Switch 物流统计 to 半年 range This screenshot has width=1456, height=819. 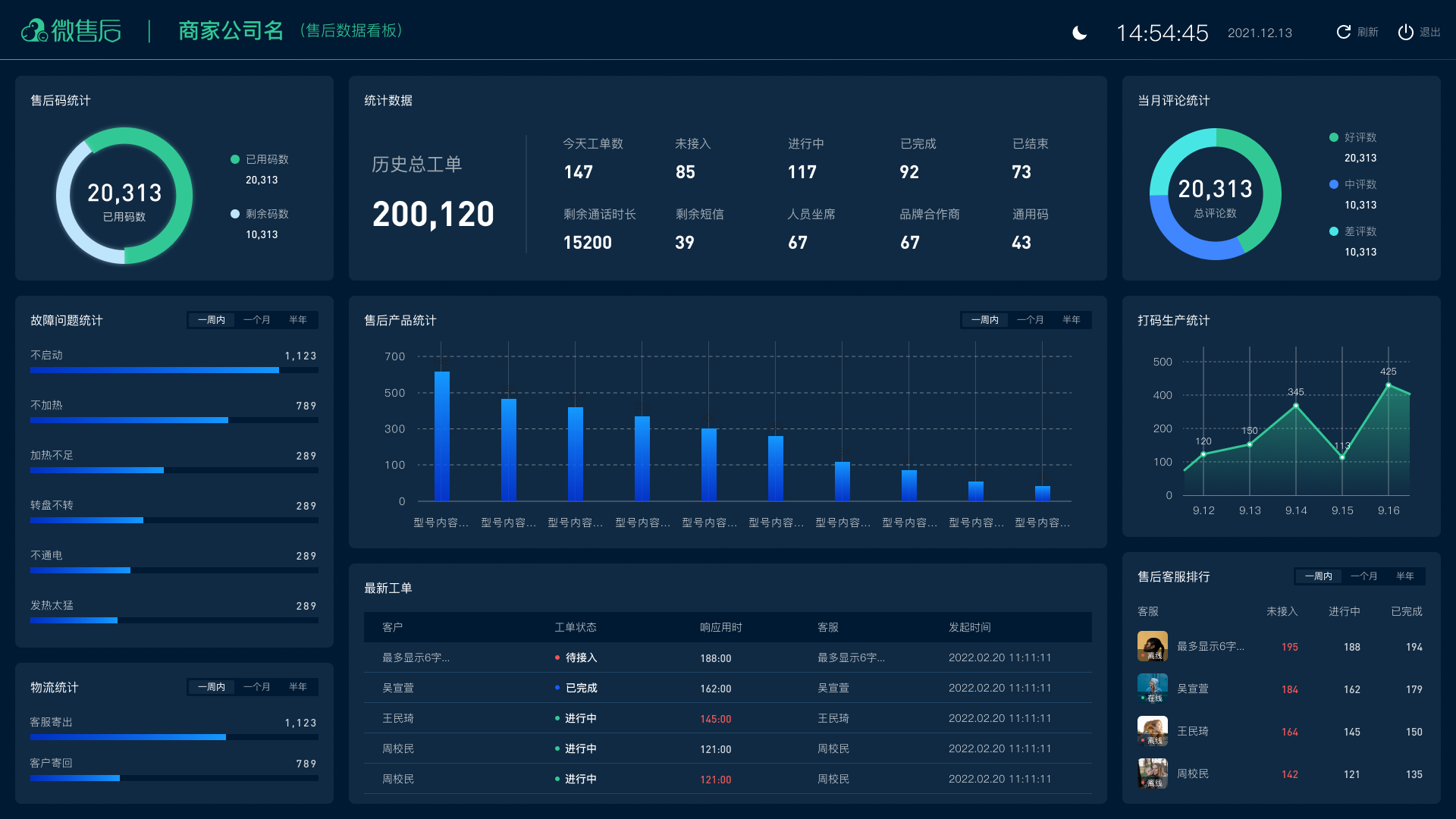point(297,687)
